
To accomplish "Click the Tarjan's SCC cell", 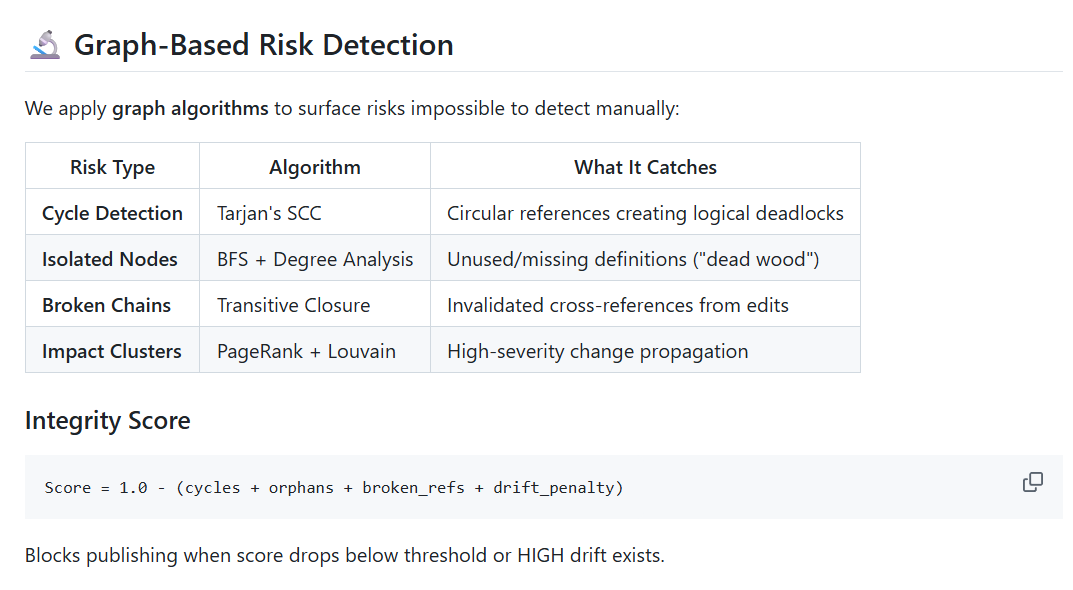I will 269,213.
